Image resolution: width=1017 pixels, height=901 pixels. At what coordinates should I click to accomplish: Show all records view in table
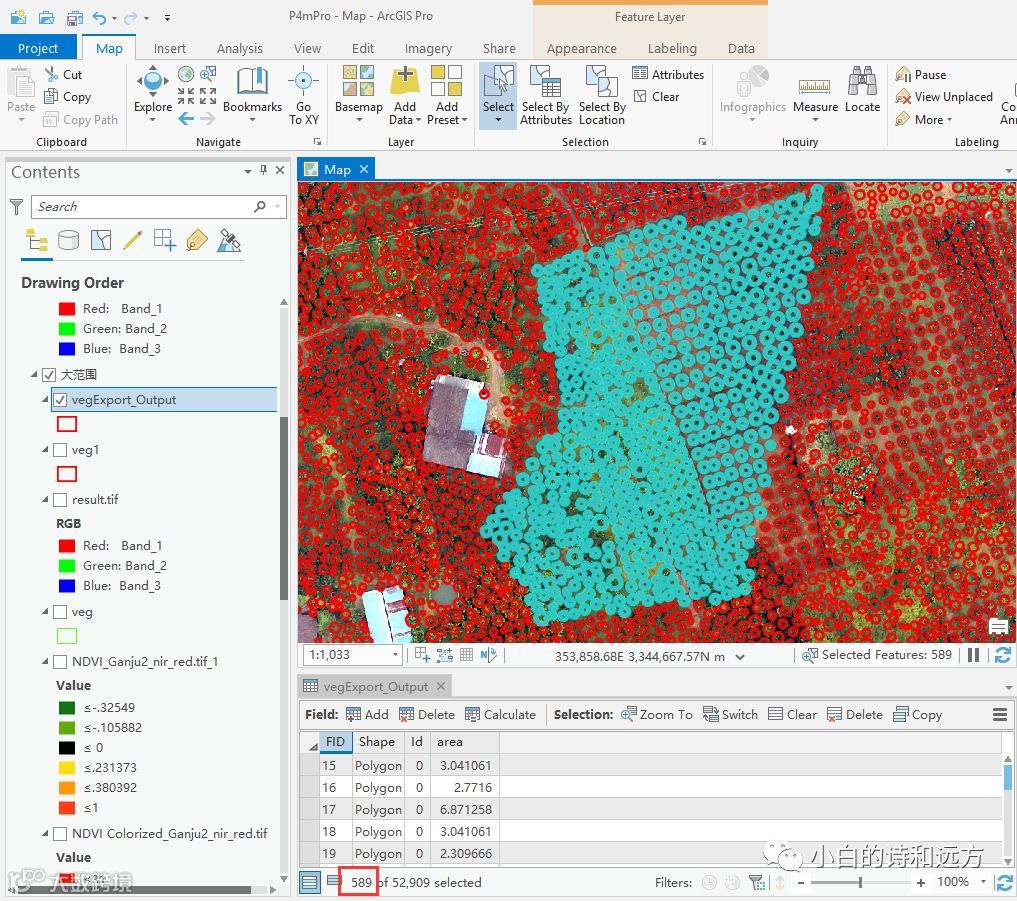310,882
